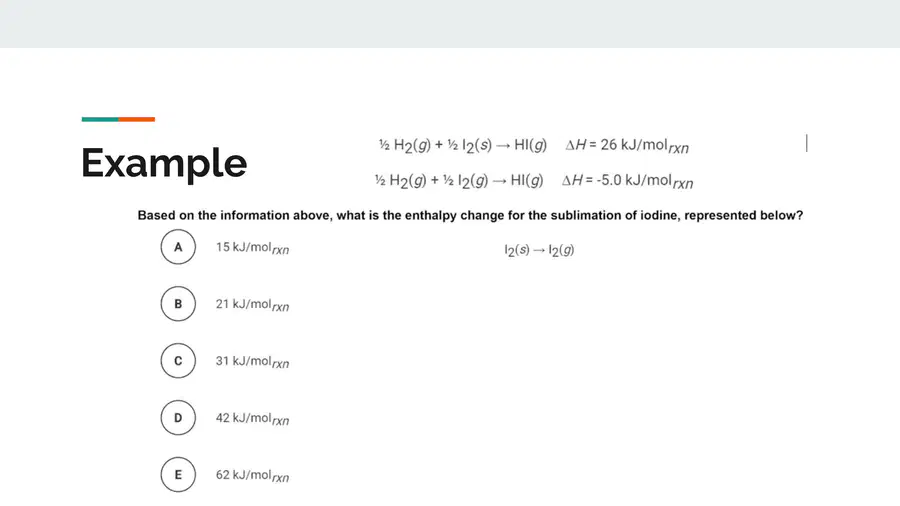Choose option C circle
The height and width of the screenshot is (506, 900).
pos(178,360)
